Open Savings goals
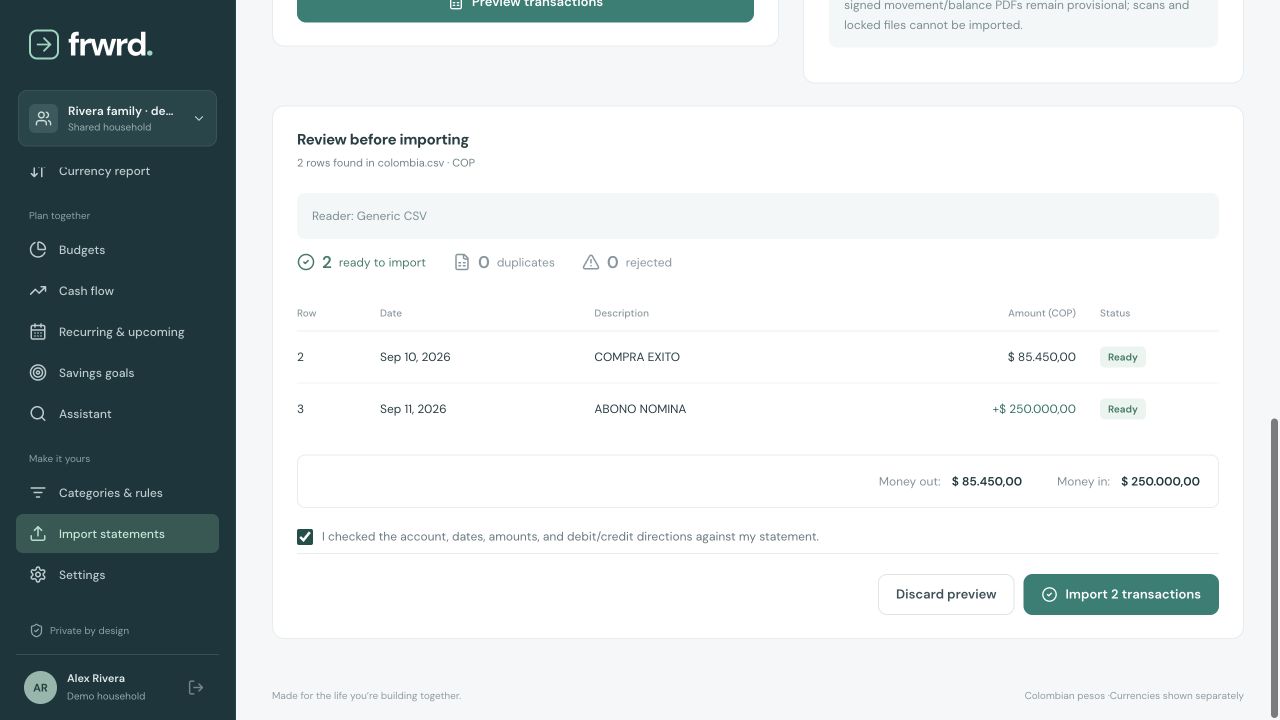The height and width of the screenshot is (720, 1280). click(117, 373)
